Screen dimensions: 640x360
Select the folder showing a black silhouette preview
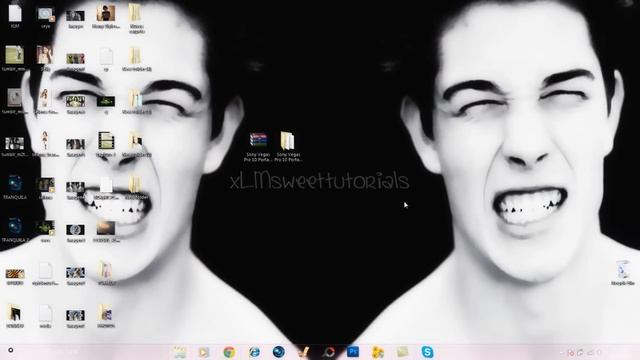tap(15, 313)
